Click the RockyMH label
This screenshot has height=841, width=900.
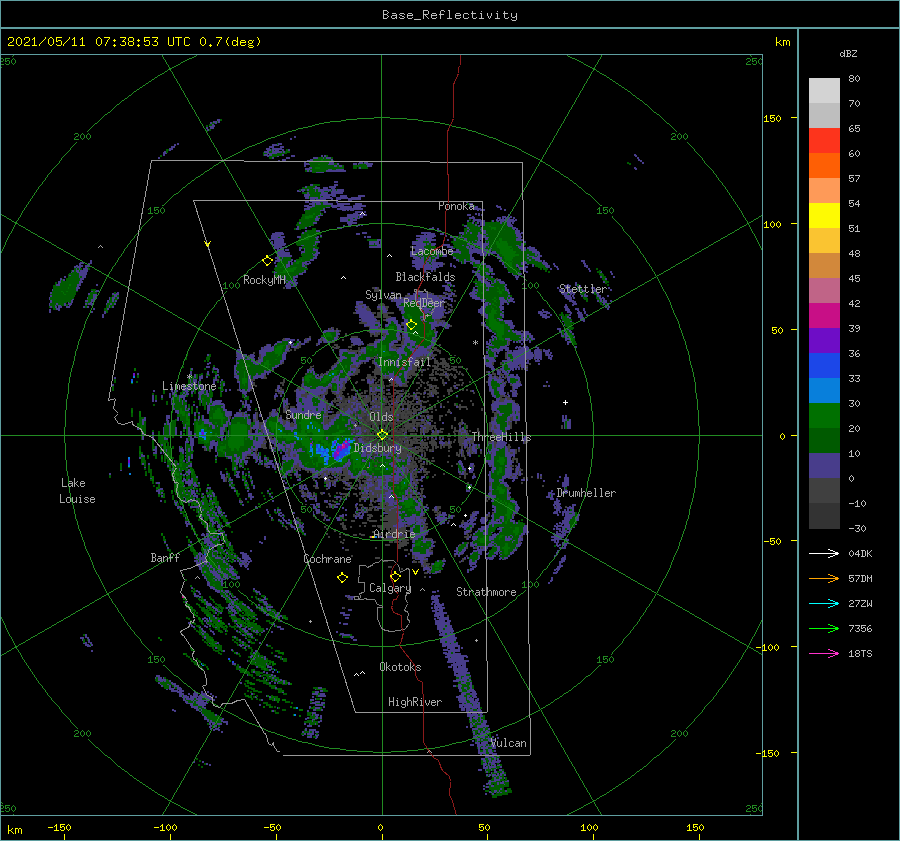[x=264, y=280]
